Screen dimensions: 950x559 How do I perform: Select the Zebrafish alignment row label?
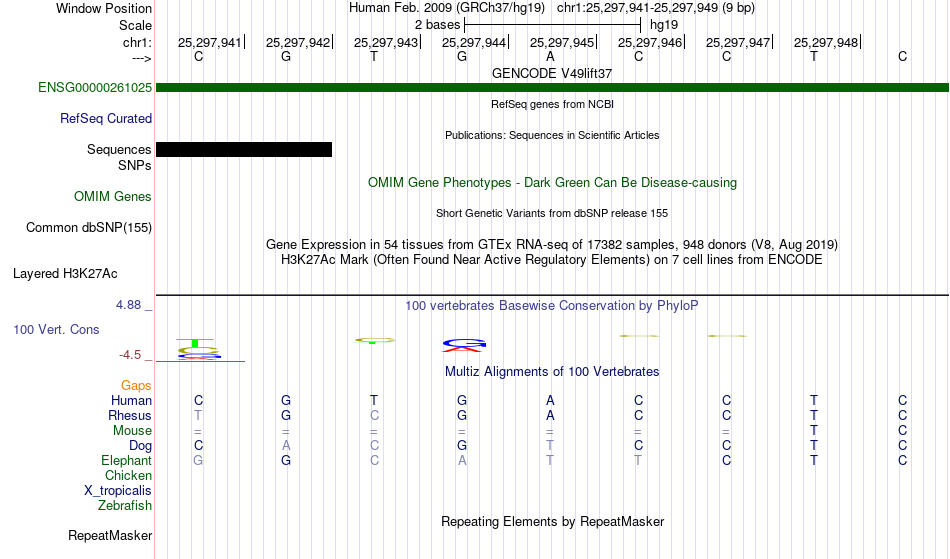[x=125, y=506]
